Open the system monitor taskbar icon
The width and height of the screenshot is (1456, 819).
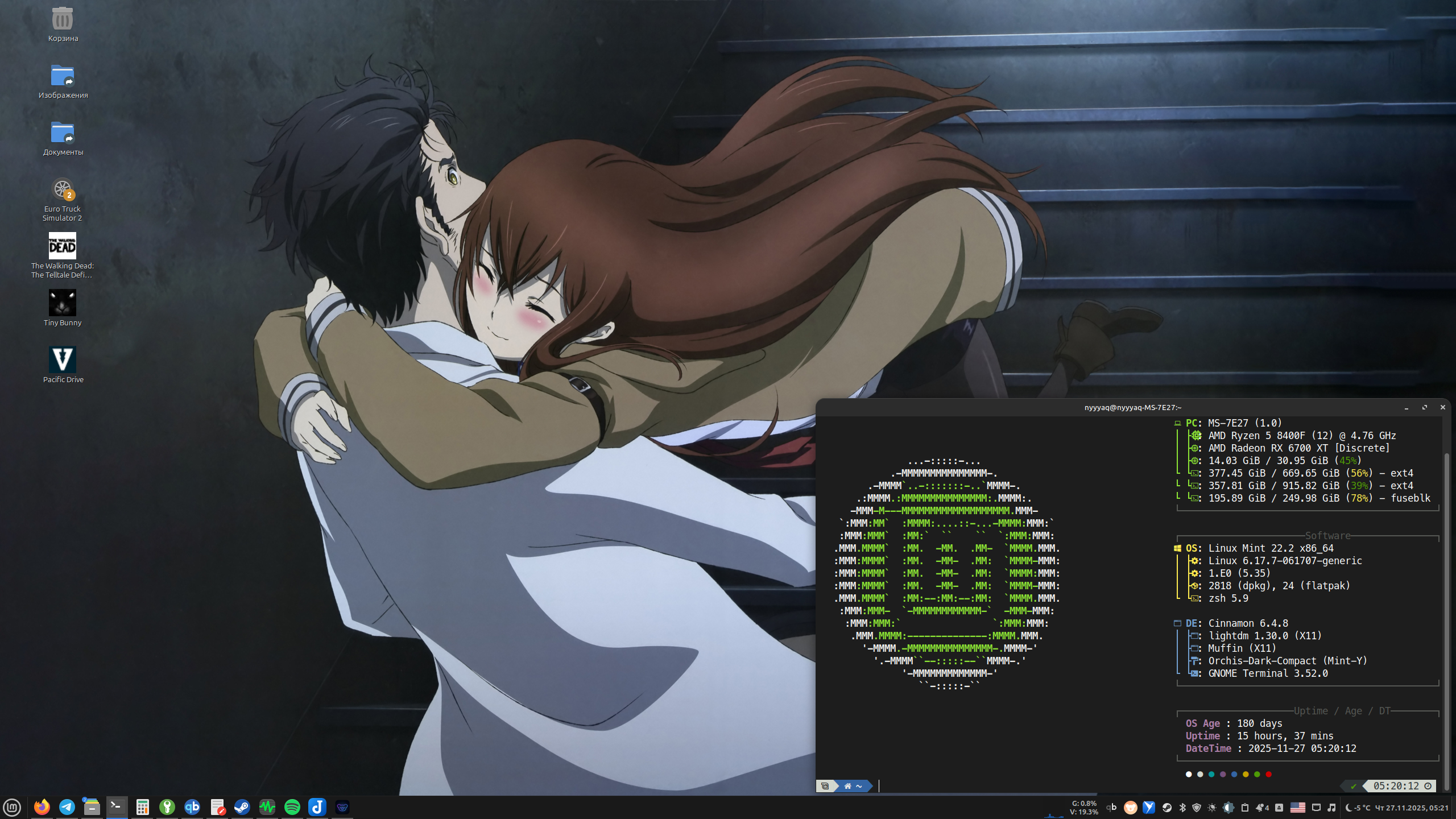click(267, 806)
